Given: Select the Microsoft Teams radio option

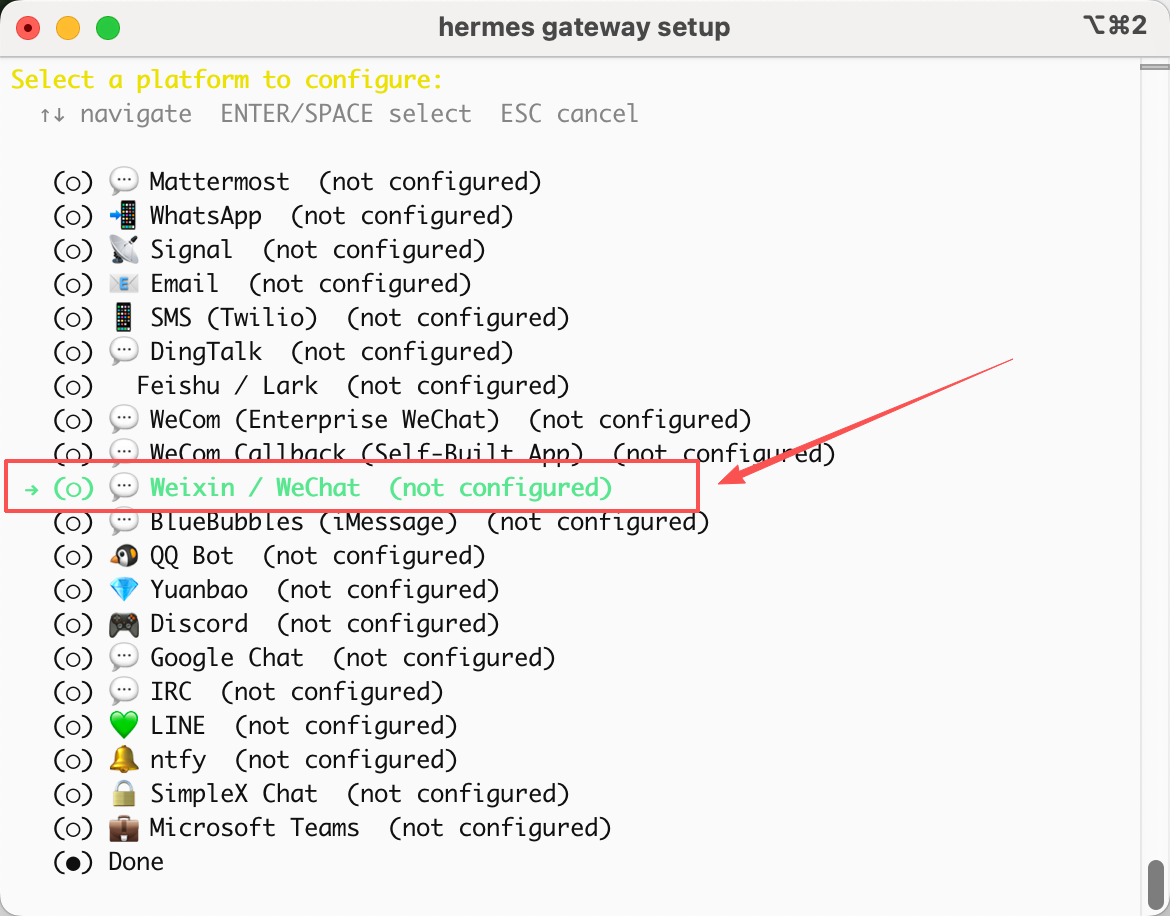Looking at the screenshot, I should click(x=73, y=828).
